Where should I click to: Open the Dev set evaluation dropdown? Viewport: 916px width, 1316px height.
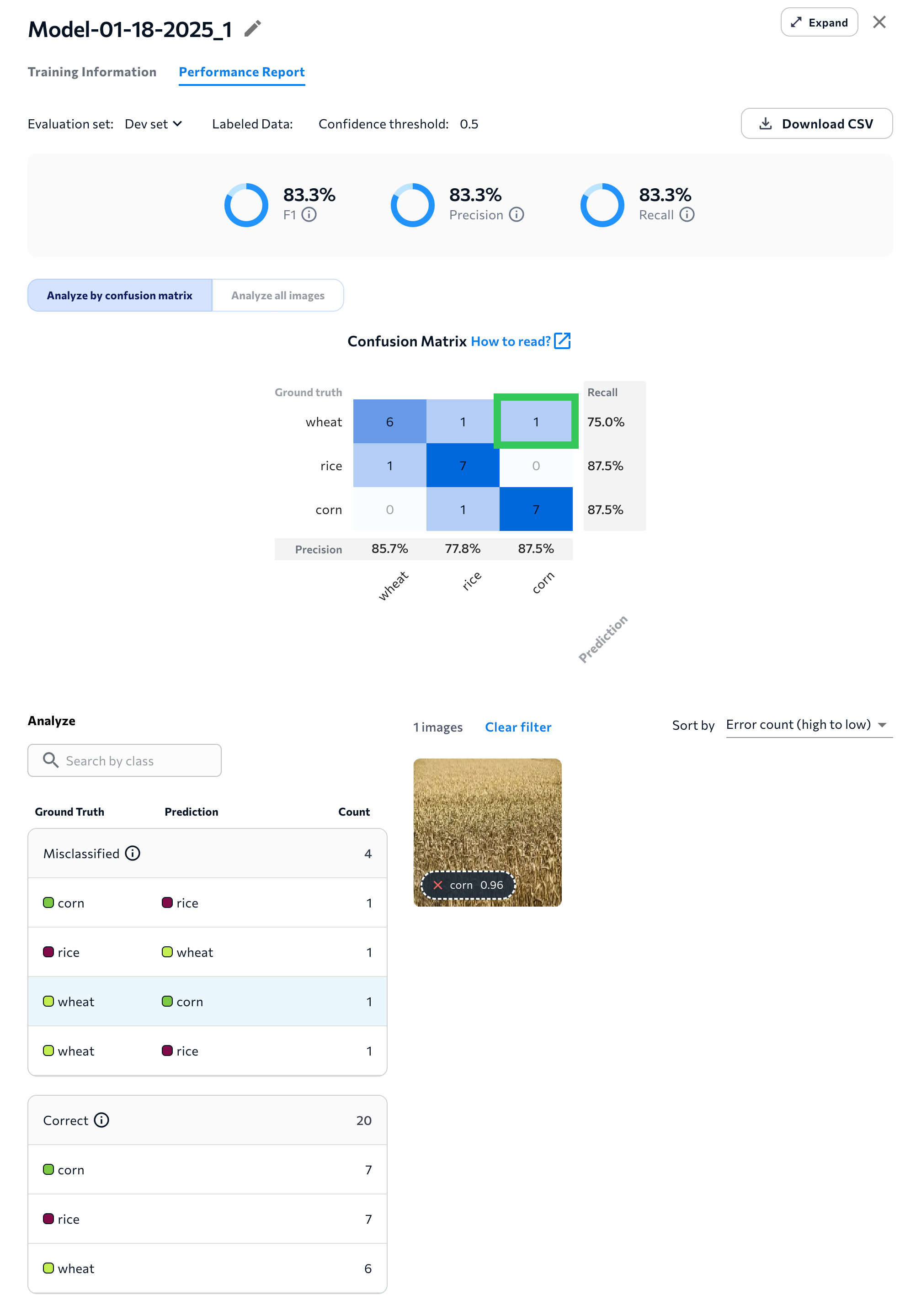click(x=153, y=124)
